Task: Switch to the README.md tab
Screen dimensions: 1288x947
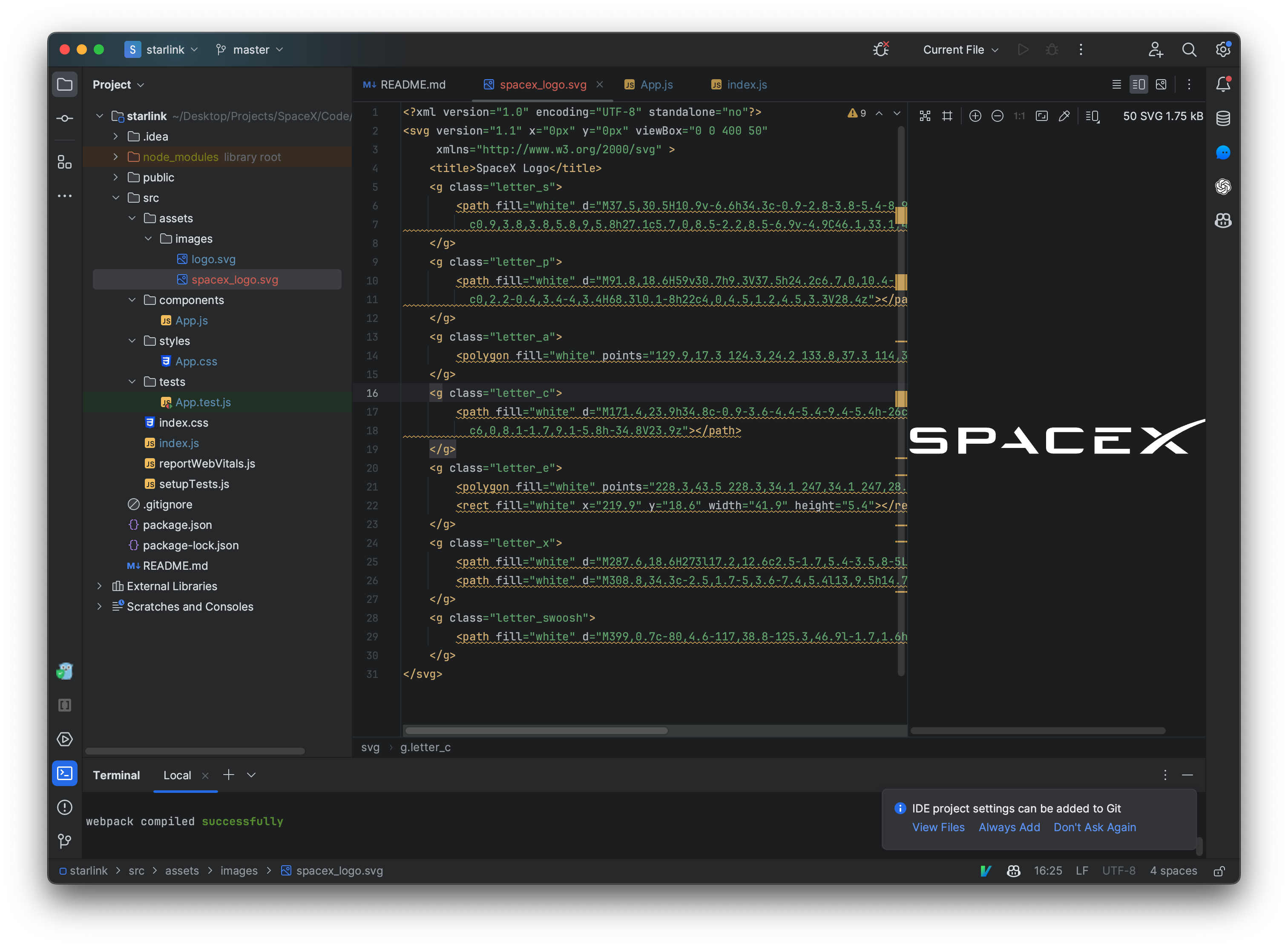Action: (x=404, y=85)
